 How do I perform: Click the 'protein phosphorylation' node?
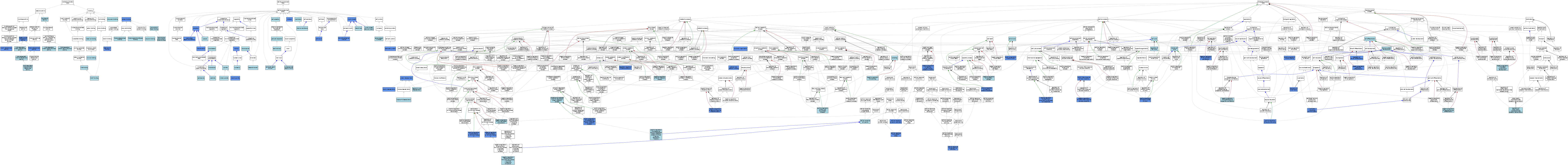click(x=726, y=78)
